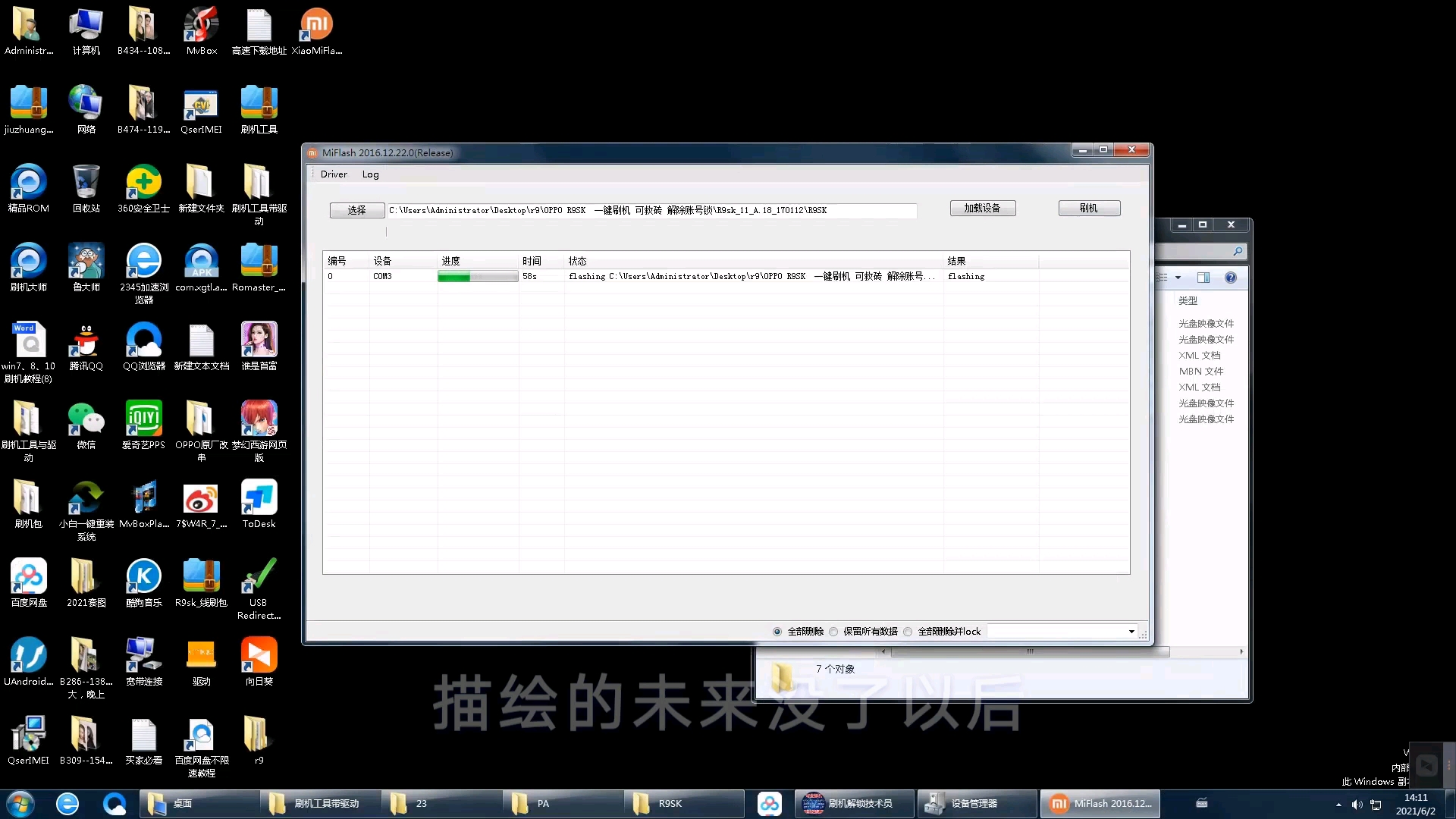Viewport: 1456px width, 819px height.
Task: Click the help icon in Explorer window
Action: point(1231,278)
